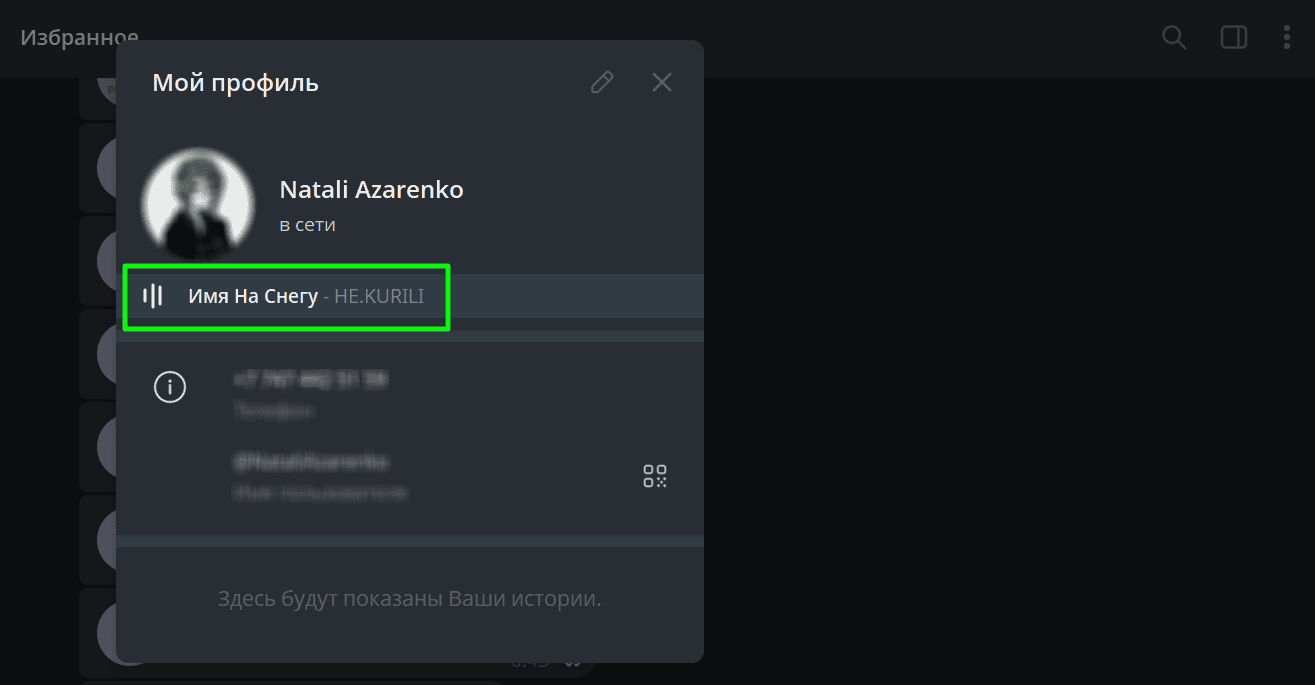Click the blurred username row
Screen dimensions: 1315x685
310,462
